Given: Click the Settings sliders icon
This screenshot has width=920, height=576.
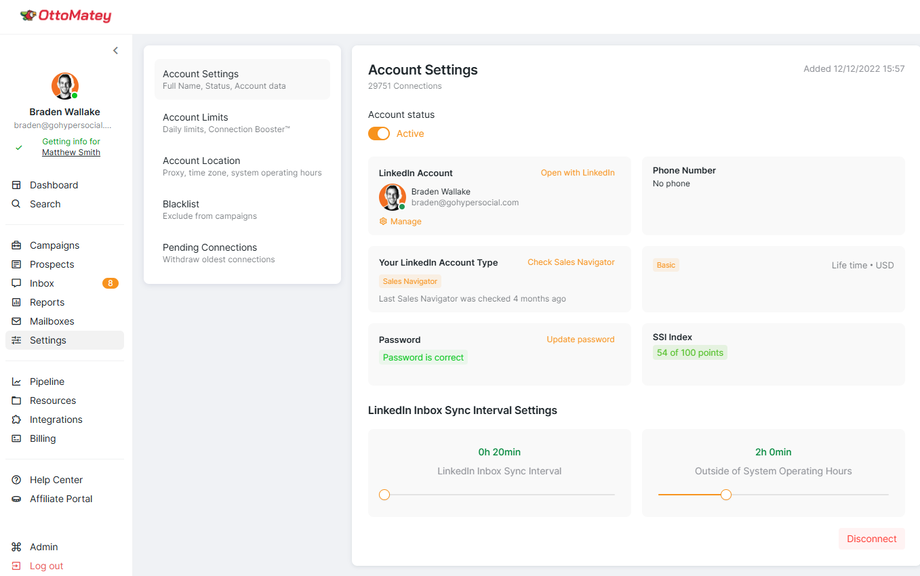Looking at the screenshot, I should tap(16, 340).
